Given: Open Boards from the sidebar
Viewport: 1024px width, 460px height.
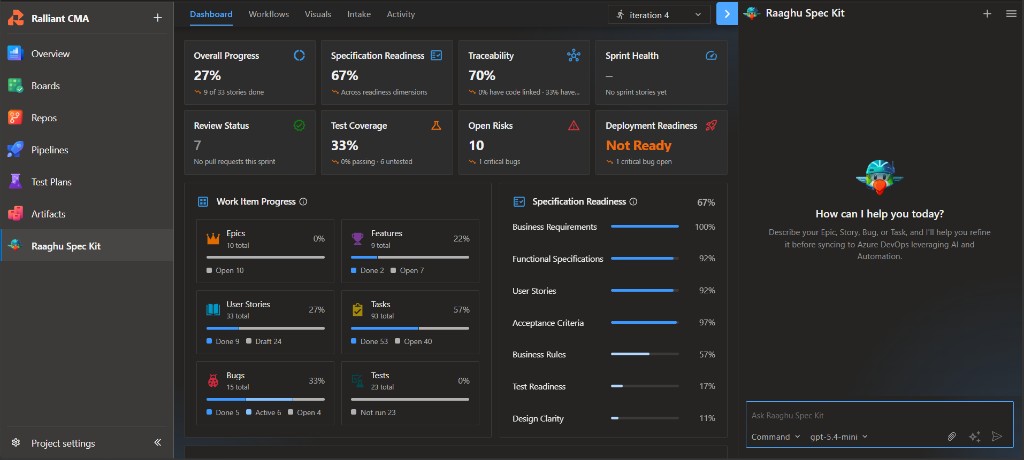Looking at the screenshot, I should 86,86.
